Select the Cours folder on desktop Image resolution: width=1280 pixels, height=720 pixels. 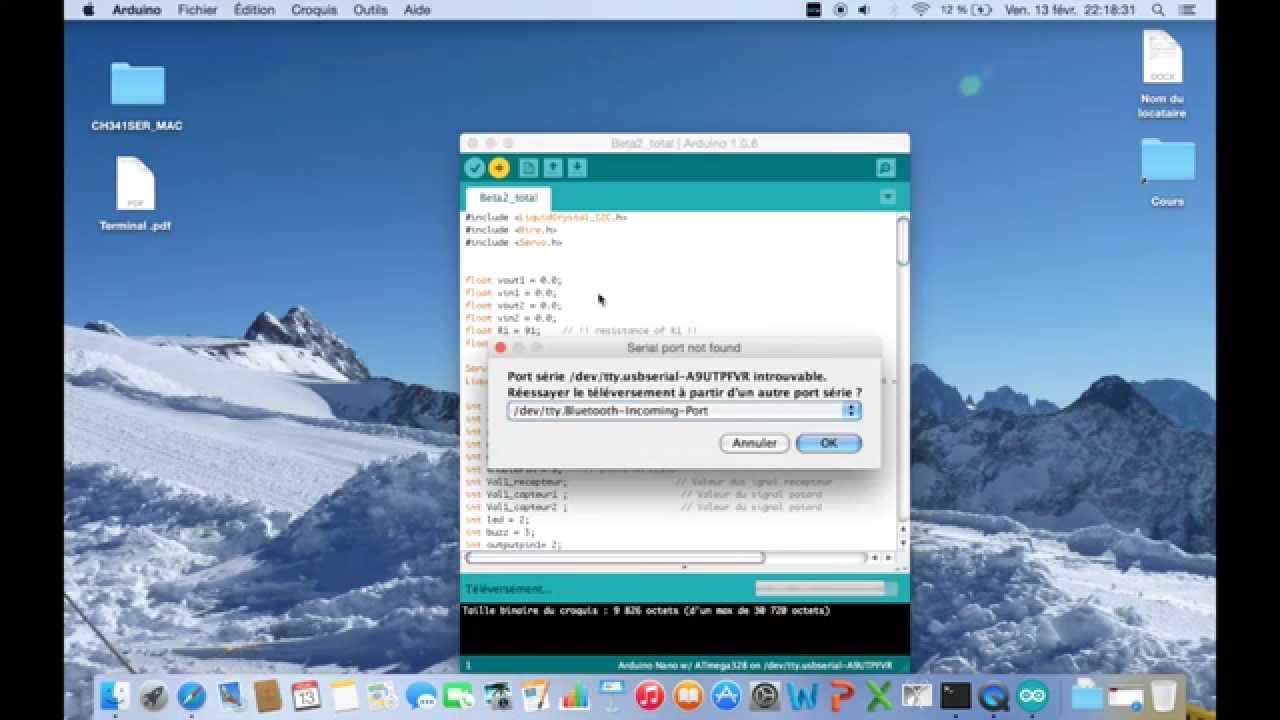(x=1167, y=172)
